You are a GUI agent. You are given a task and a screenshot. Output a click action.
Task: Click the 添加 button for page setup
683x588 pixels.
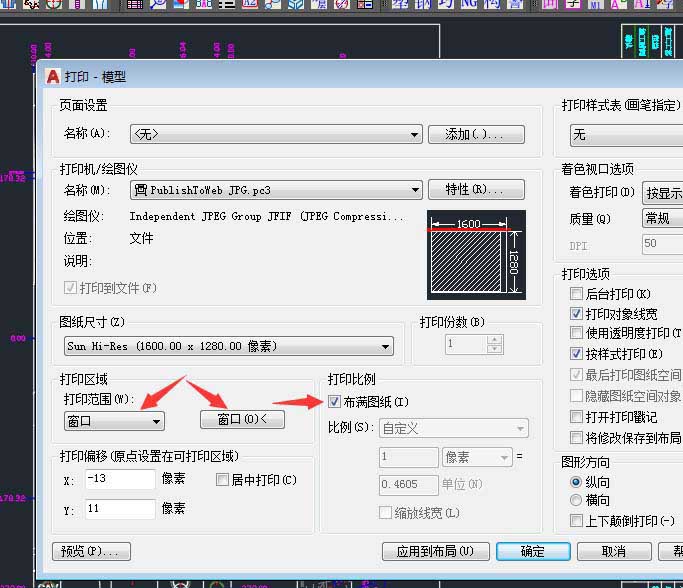(x=476, y=134)
